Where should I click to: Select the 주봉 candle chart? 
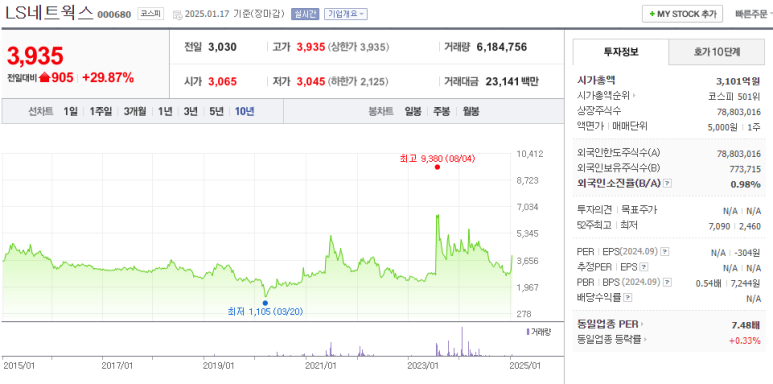(x=442, y=111)
